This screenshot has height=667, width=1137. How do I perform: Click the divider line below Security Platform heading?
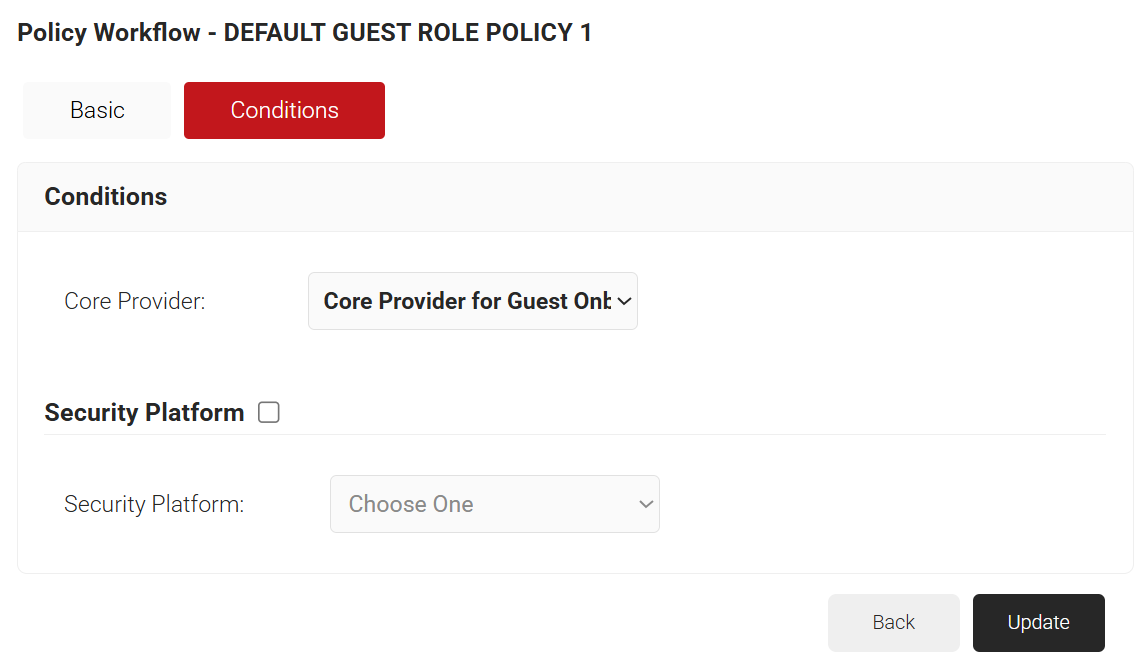[575, 435]
